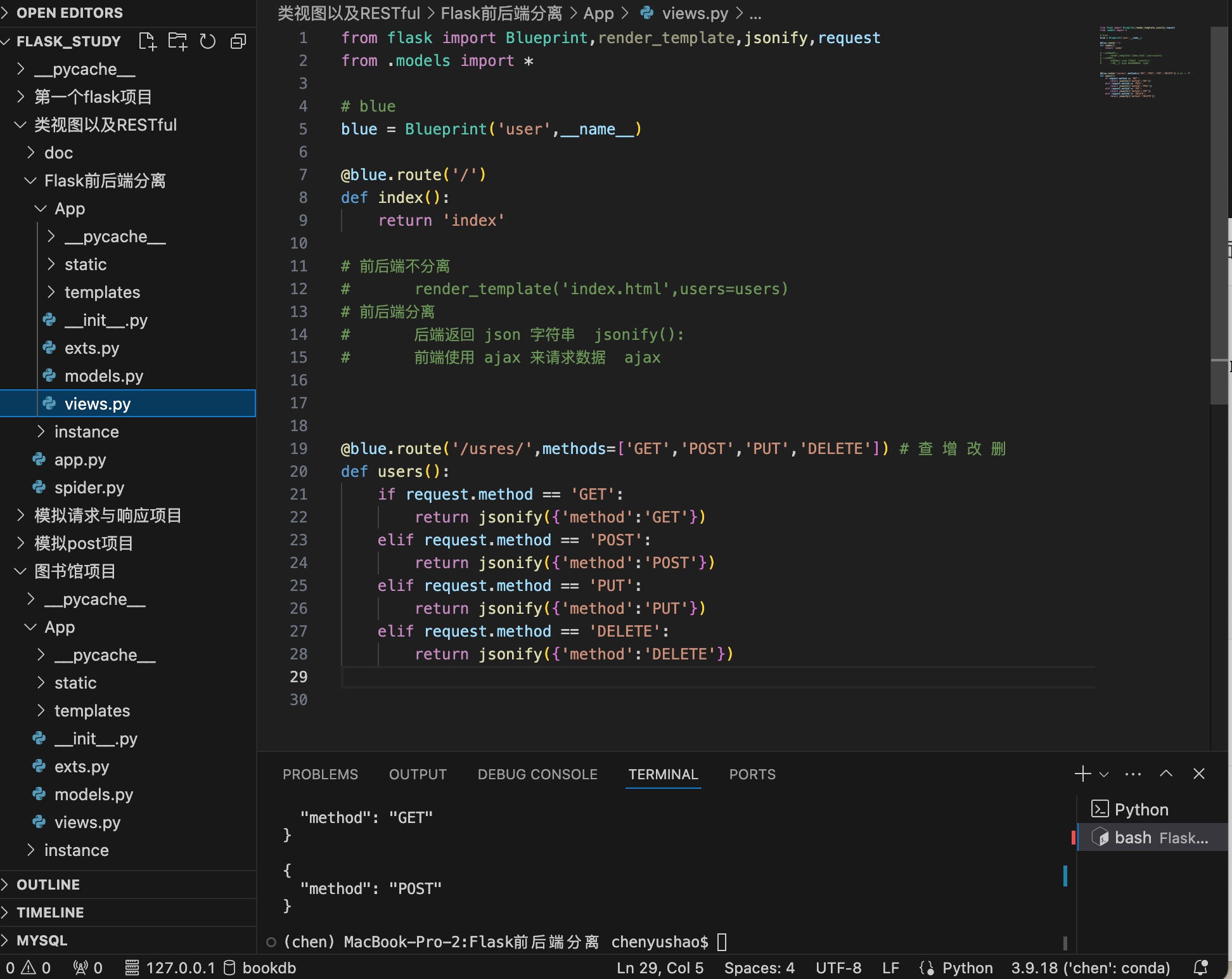The height and width of the screenshot is (979, 1232).
Task: Expand the OPEN EDITORS section
Action: (x=128, y=13)
